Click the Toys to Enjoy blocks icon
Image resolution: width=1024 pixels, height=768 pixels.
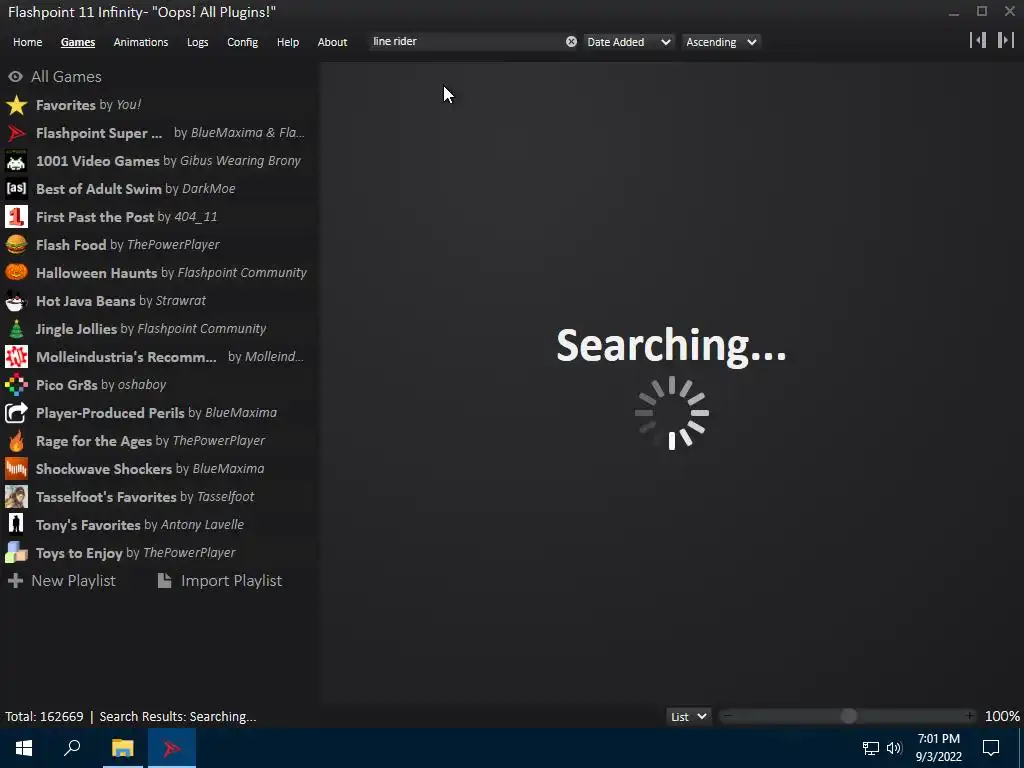16,553
